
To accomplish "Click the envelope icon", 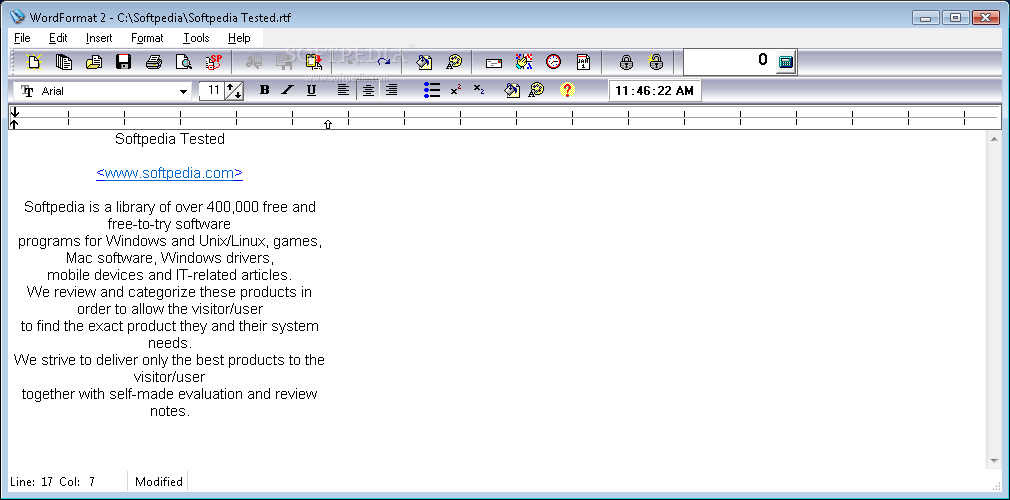I will 494,62.
